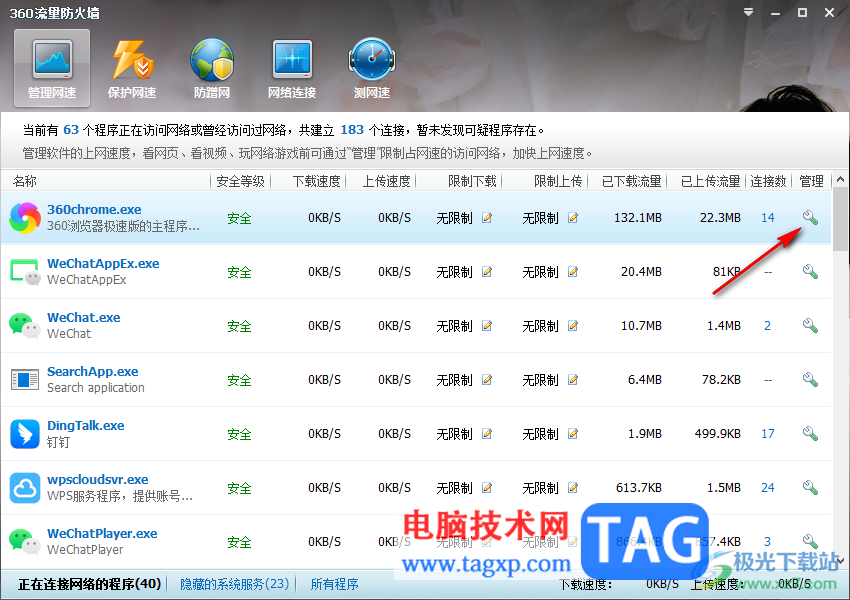Edit download limit for SearchApp.exe

click(487, 379)
